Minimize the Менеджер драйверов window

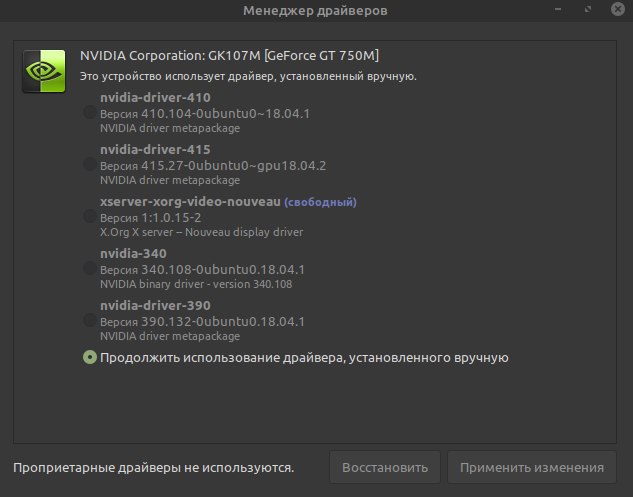point(558,9)
